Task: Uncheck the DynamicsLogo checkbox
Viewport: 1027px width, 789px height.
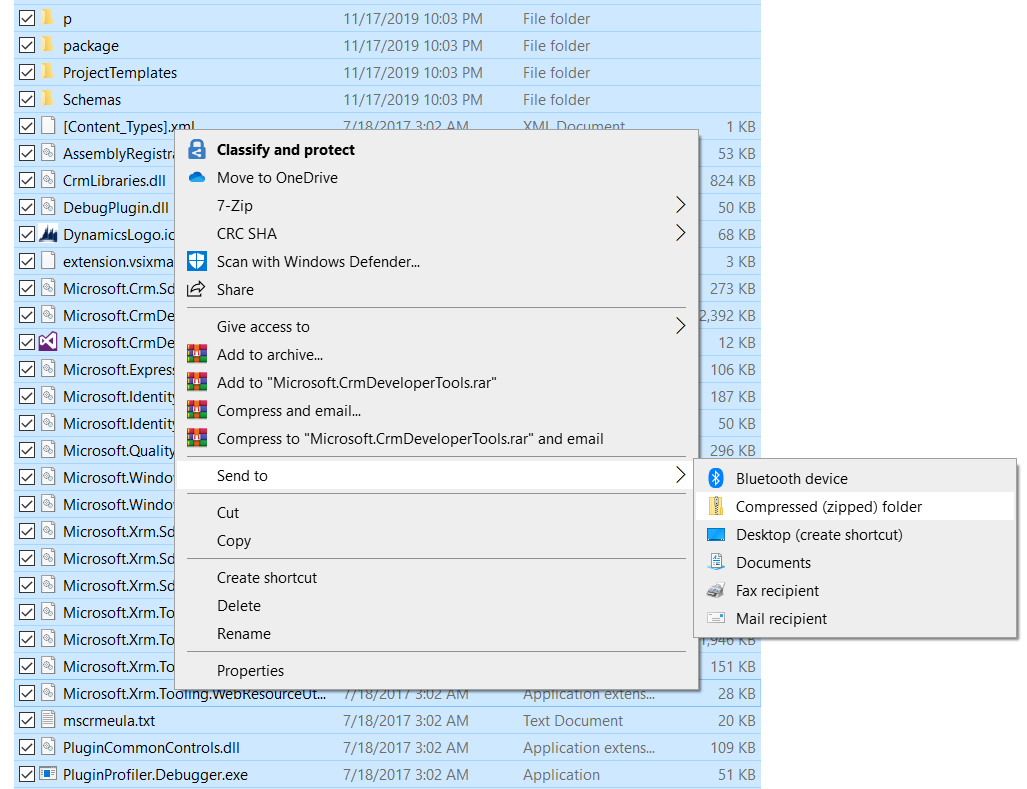Action: pos(27,234)
